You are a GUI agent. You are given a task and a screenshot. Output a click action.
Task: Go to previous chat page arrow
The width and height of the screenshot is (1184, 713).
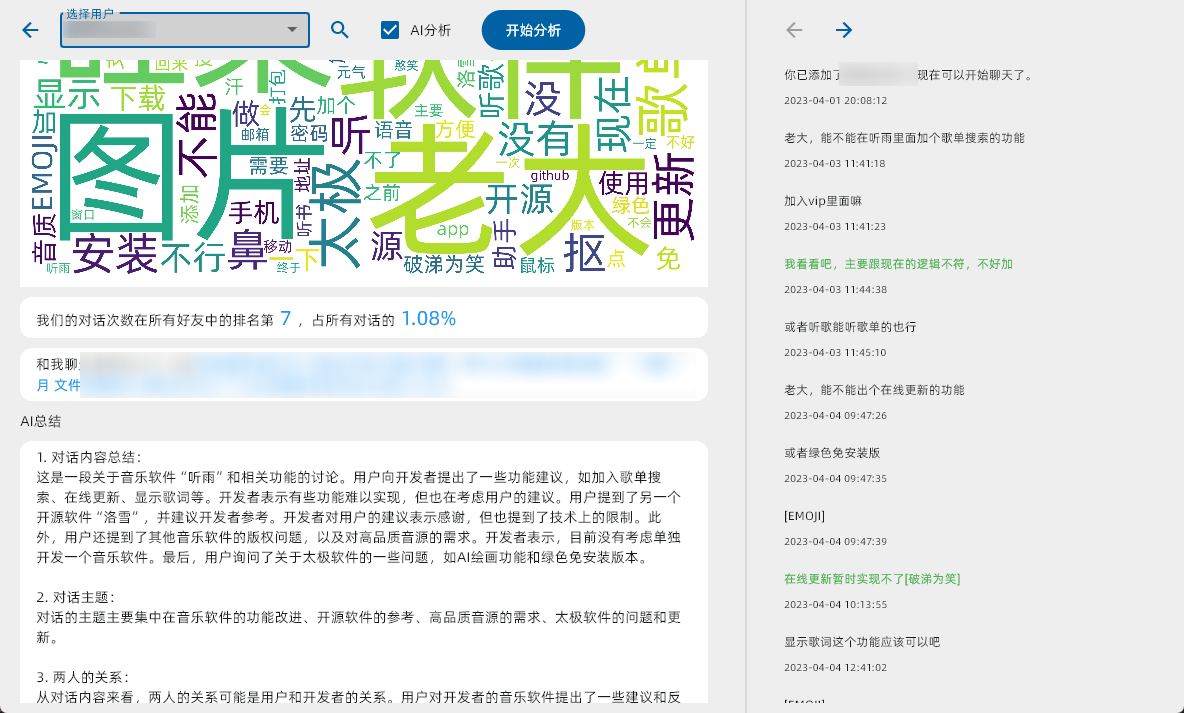794,30
